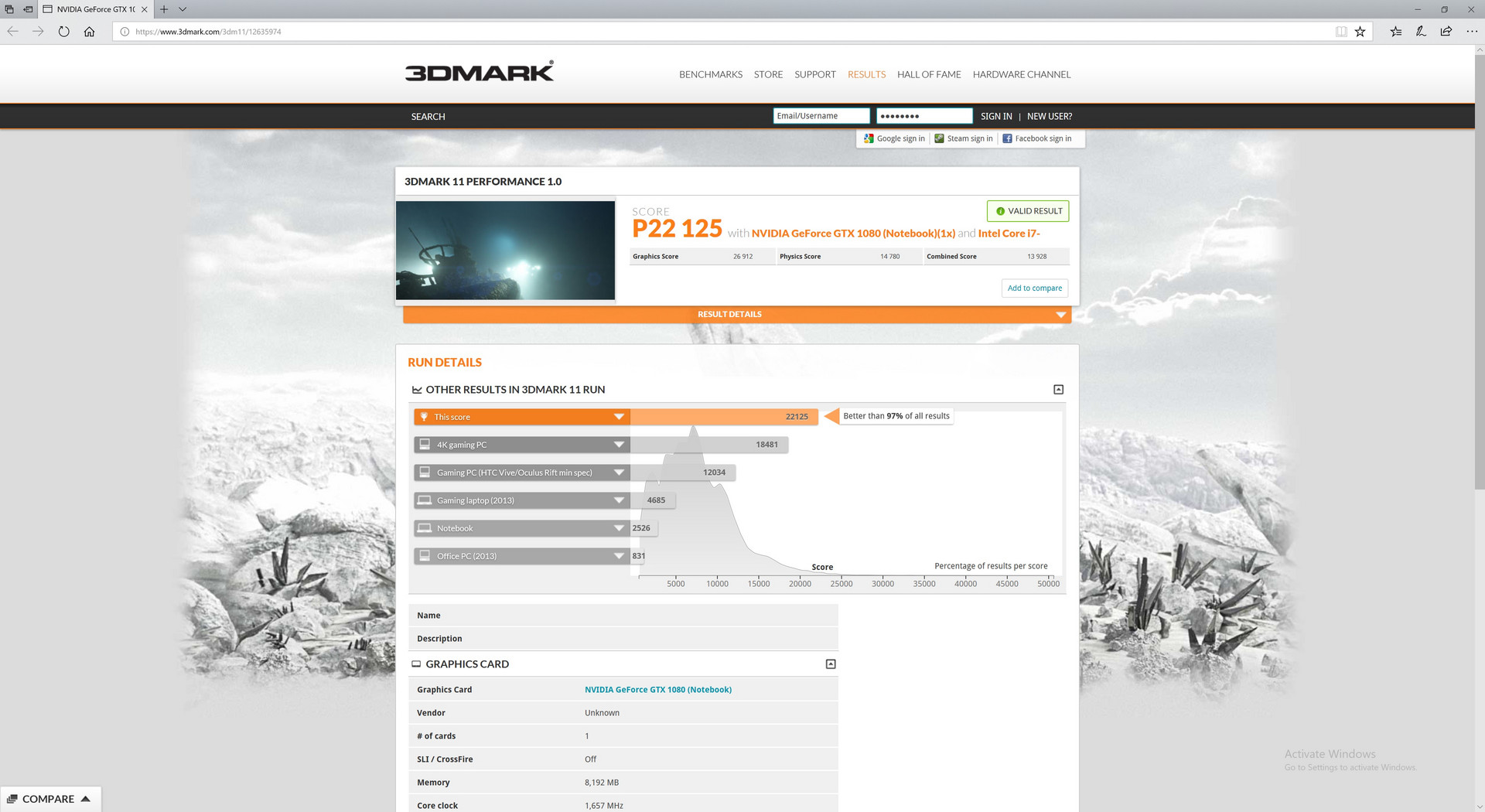Open the Office PC (2013) dropdown
The width and height of the screenshot is (1485, 812).
[619, 556]
